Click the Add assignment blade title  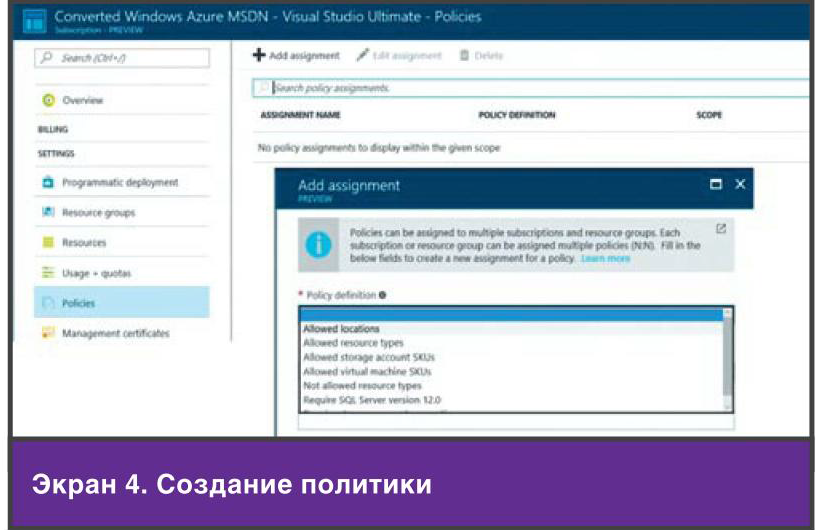click(349, 185)
